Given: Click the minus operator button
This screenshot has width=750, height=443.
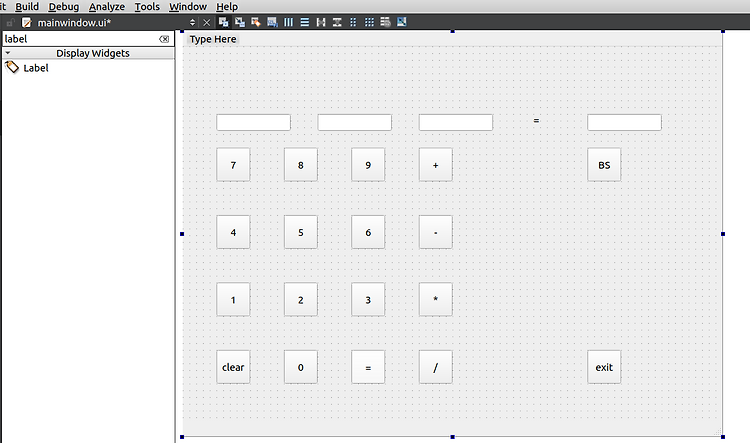Looking at the screenshot, I should pos(435,233).
